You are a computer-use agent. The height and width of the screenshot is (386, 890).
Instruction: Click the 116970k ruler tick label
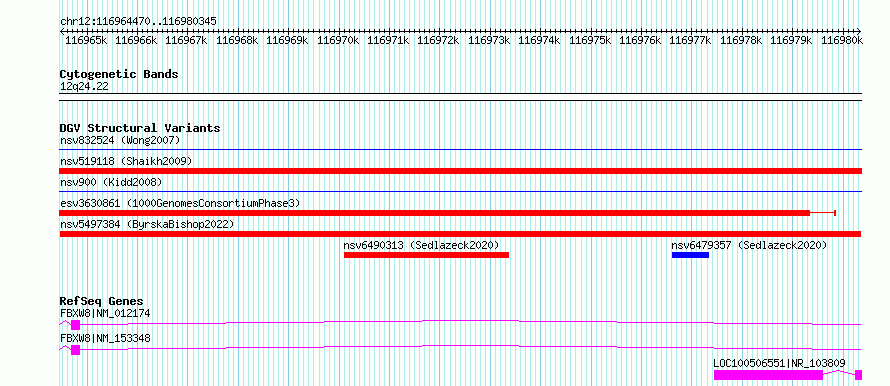point(338,40)
